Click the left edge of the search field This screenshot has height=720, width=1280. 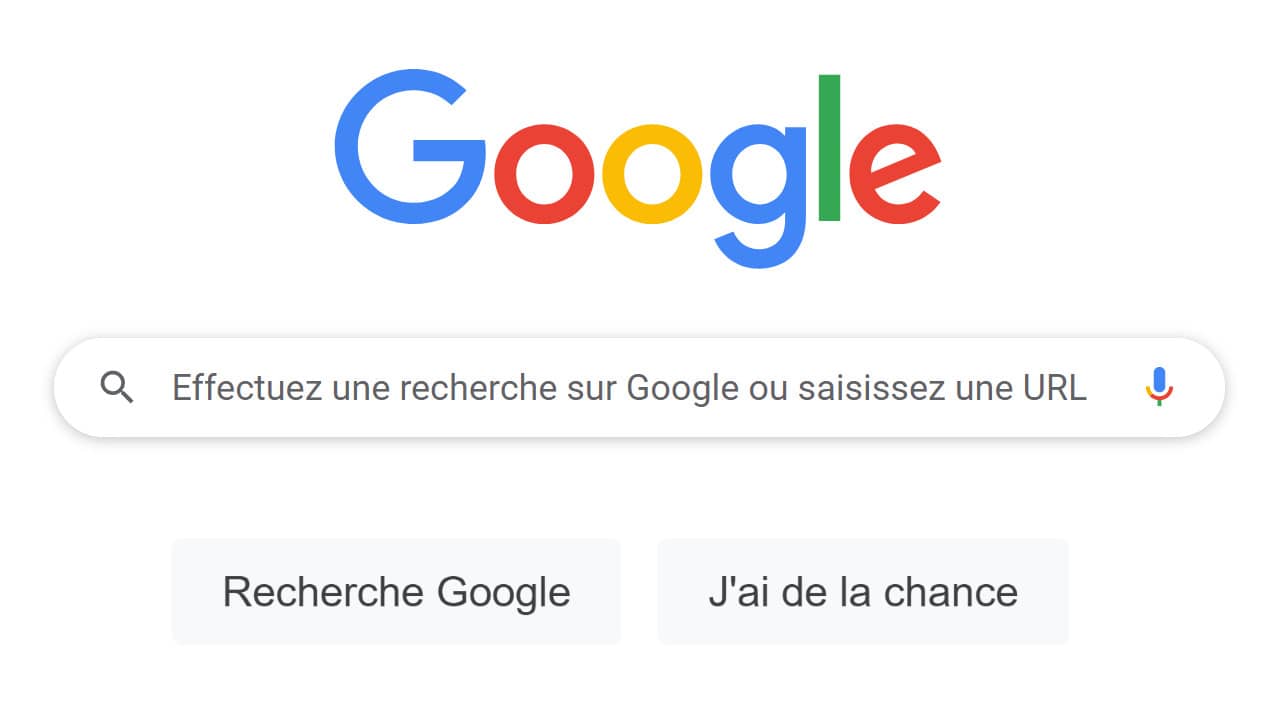(70, 388)
